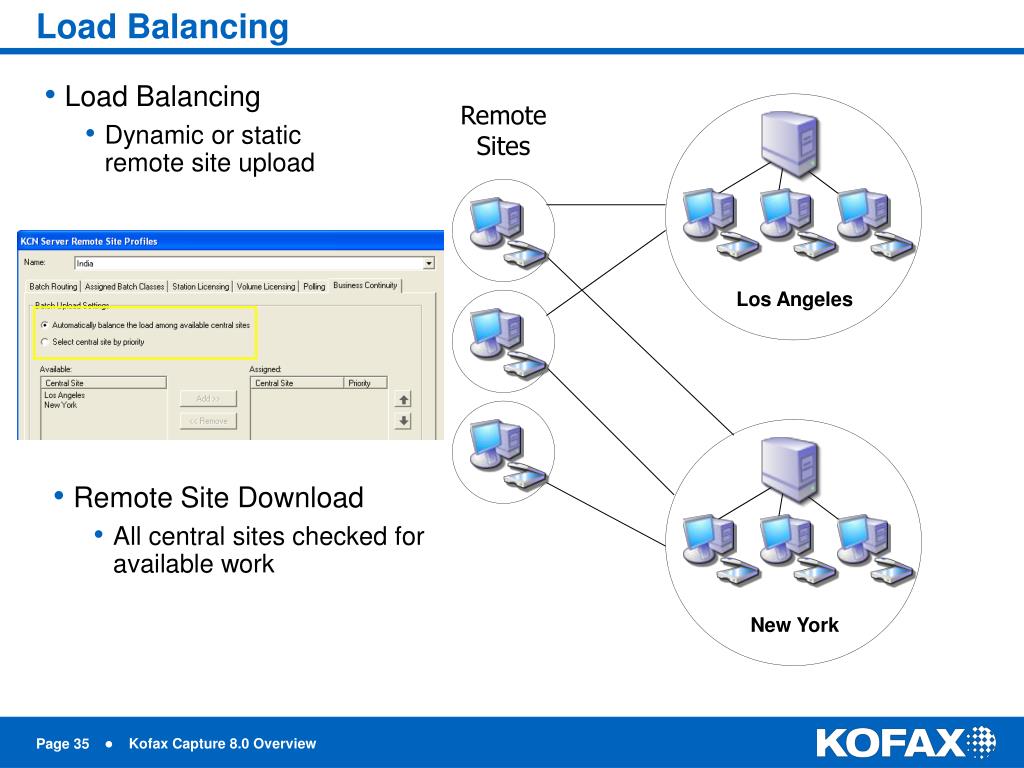1024x768 pixels.
Task: Click the top remote site workstation icon
Action: tap(509, 232)
